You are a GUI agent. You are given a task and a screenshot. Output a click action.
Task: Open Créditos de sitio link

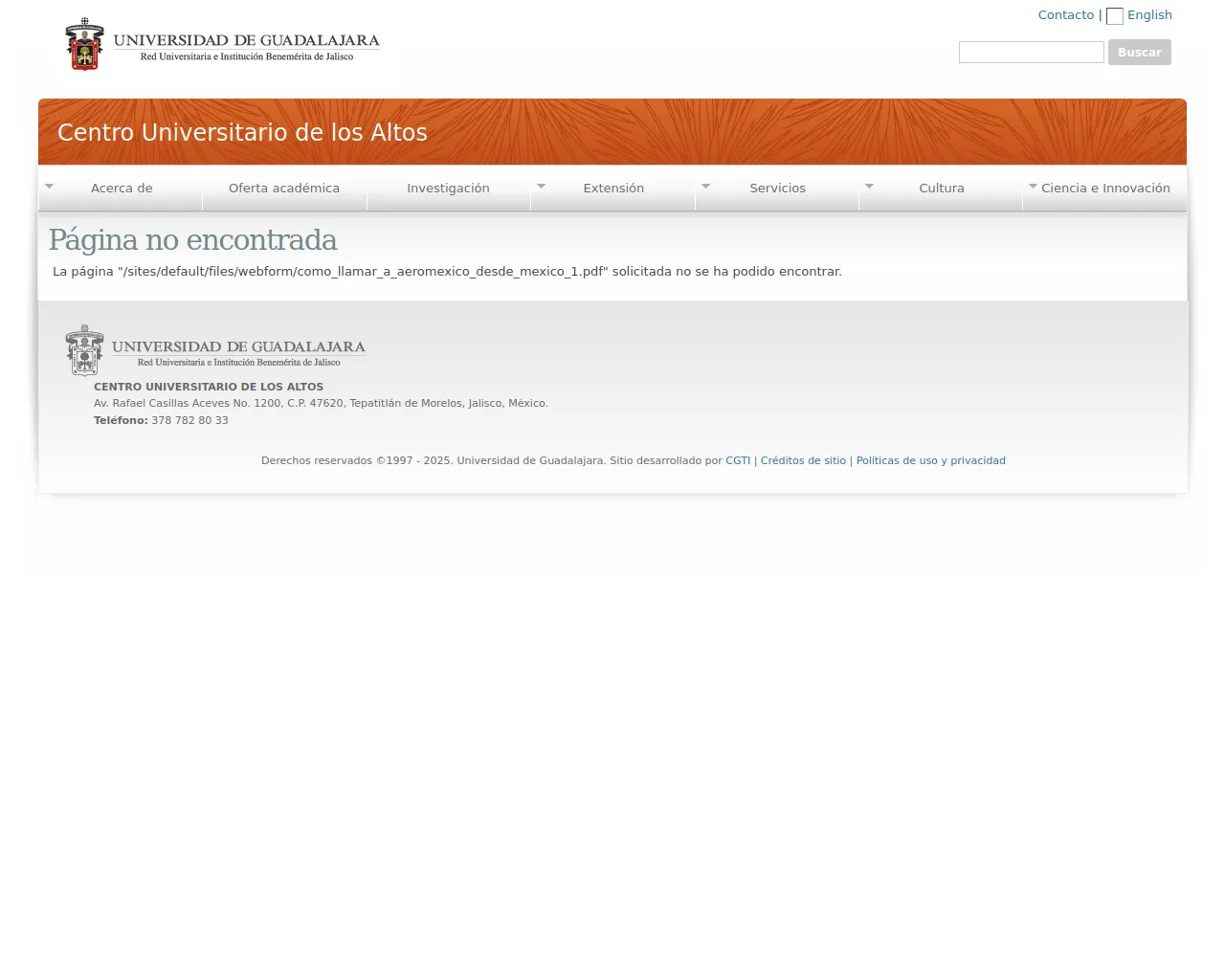point(803,460)
